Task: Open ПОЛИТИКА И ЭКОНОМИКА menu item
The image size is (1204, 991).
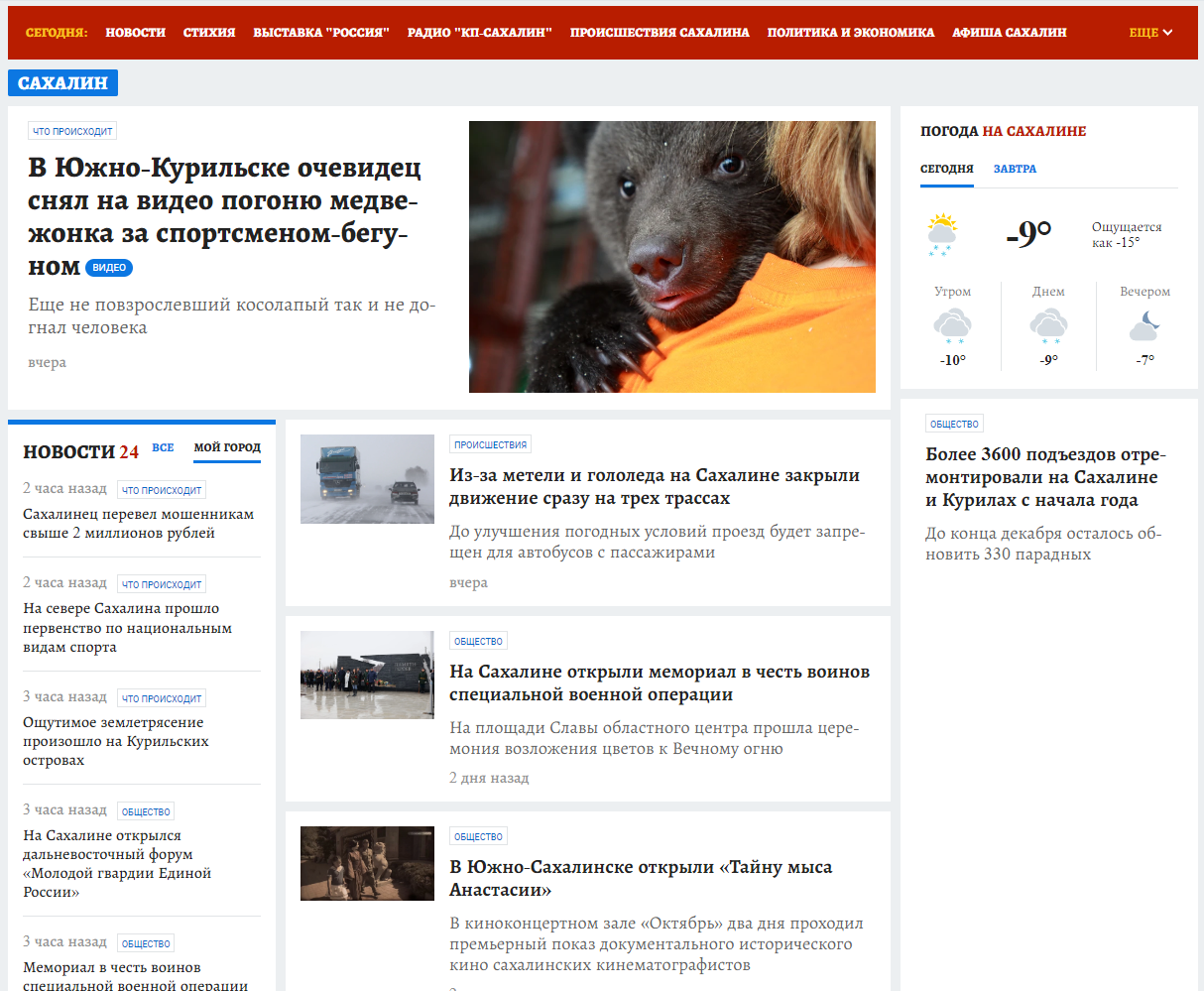Action: point(851,33)
